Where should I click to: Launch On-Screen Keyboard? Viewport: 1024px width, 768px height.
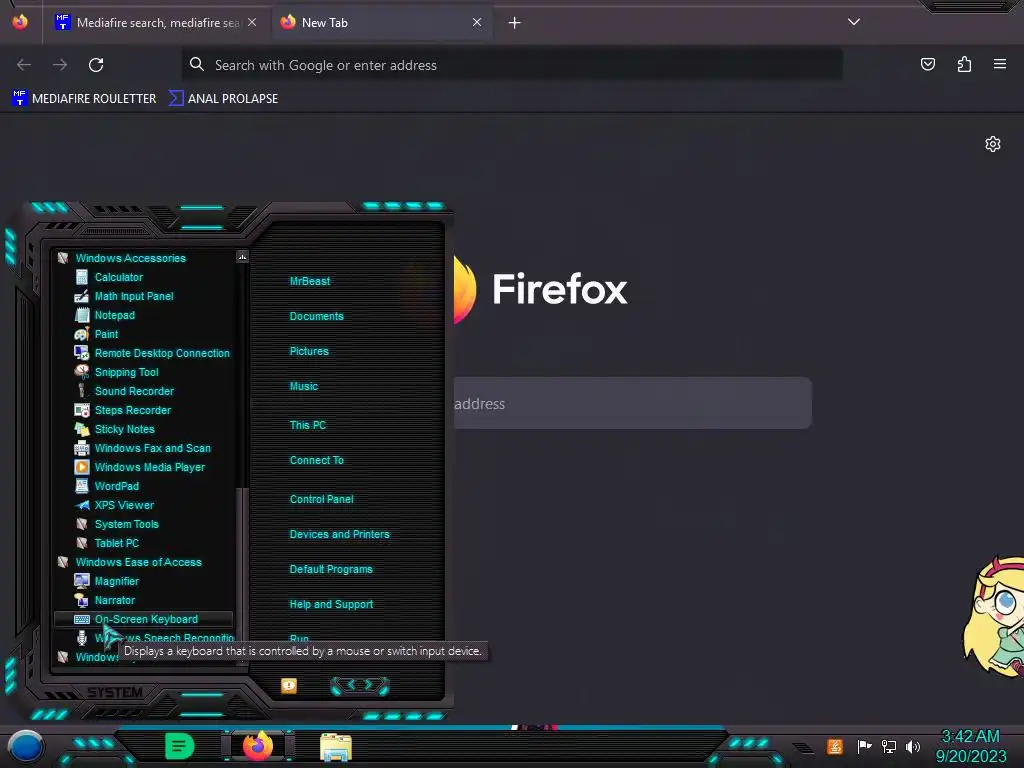click(143, 618)
